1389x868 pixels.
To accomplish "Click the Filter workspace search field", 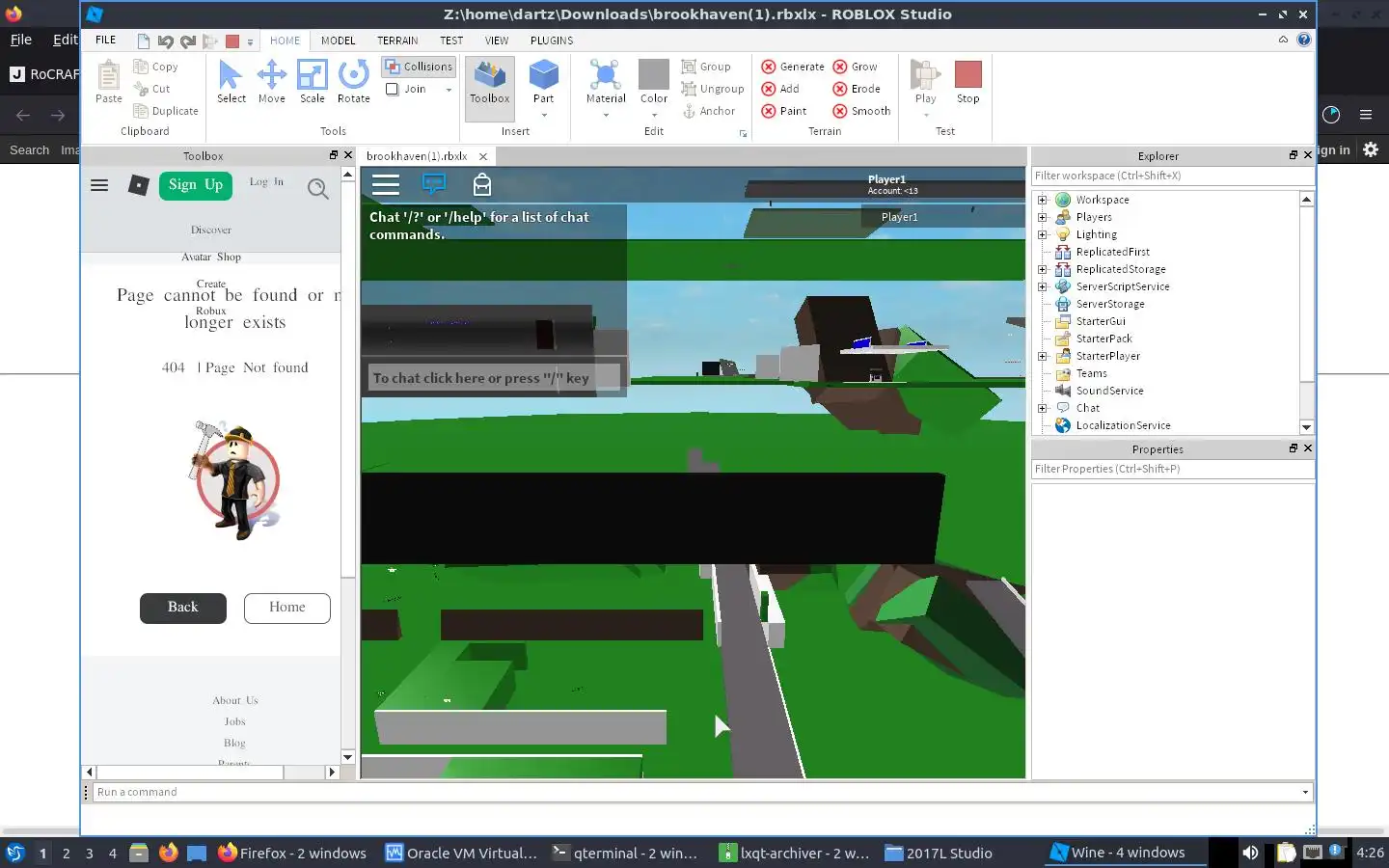I will tap(1173, 176).
